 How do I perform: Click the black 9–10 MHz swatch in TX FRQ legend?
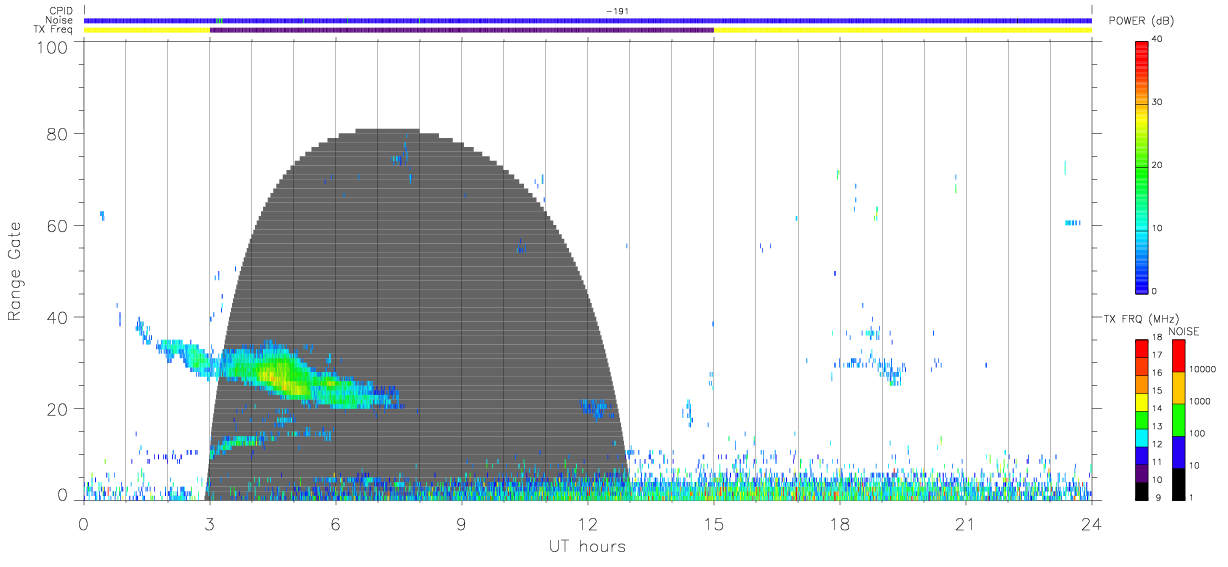[1141, 490]
